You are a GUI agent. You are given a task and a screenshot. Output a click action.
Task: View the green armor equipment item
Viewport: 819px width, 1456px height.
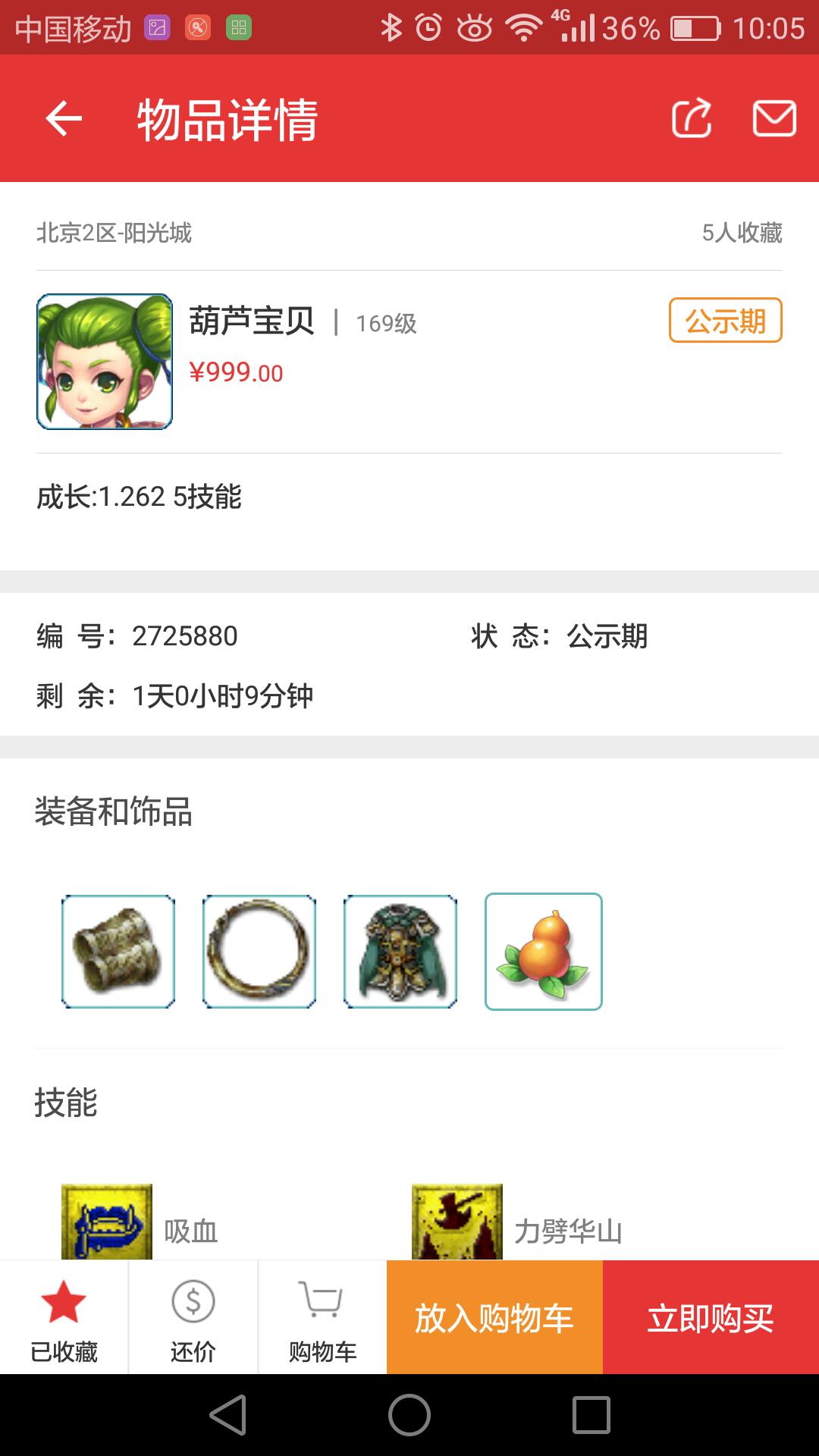click(x=400, y=952)
